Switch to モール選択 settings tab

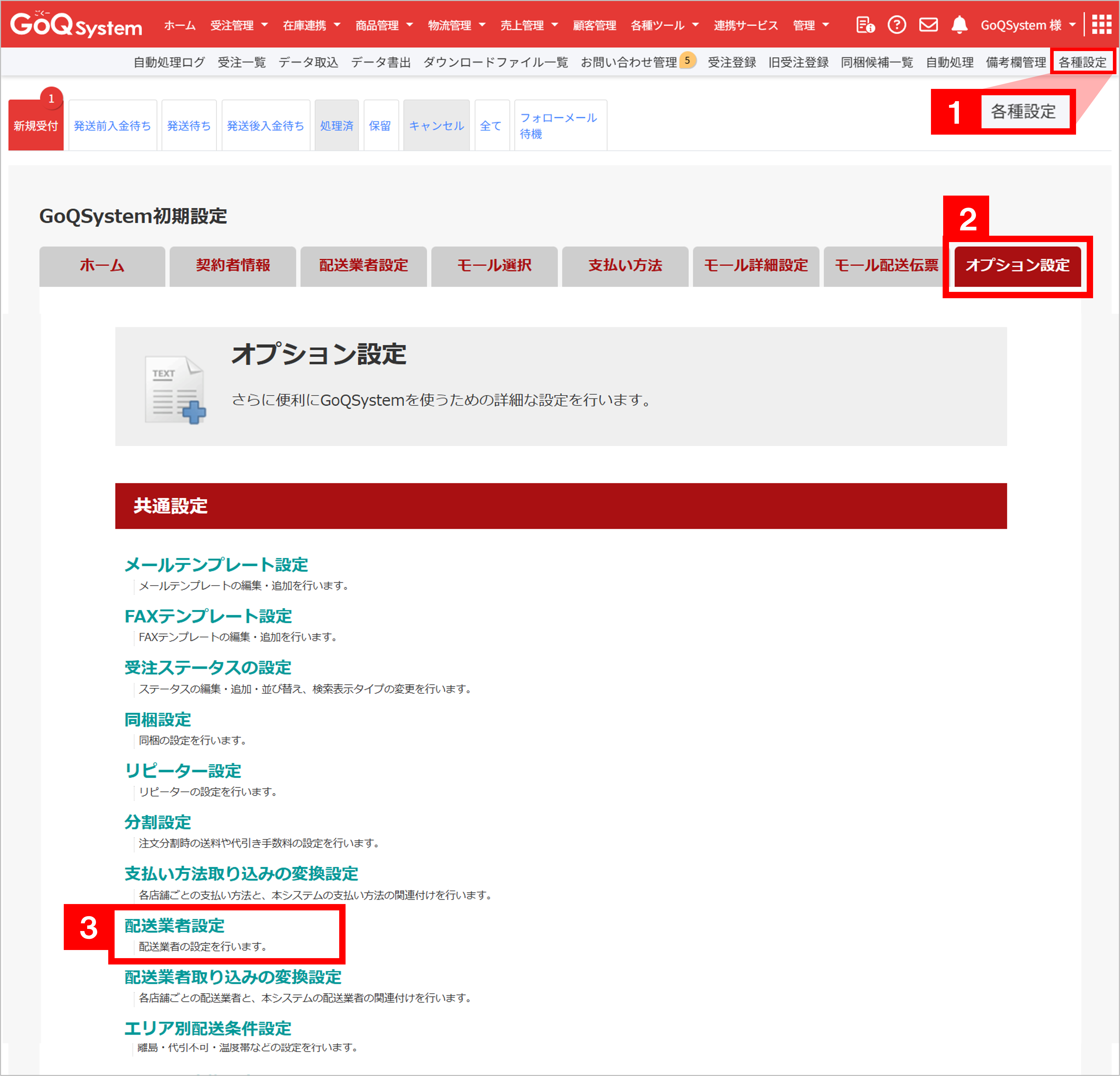[x=494, y=266]
